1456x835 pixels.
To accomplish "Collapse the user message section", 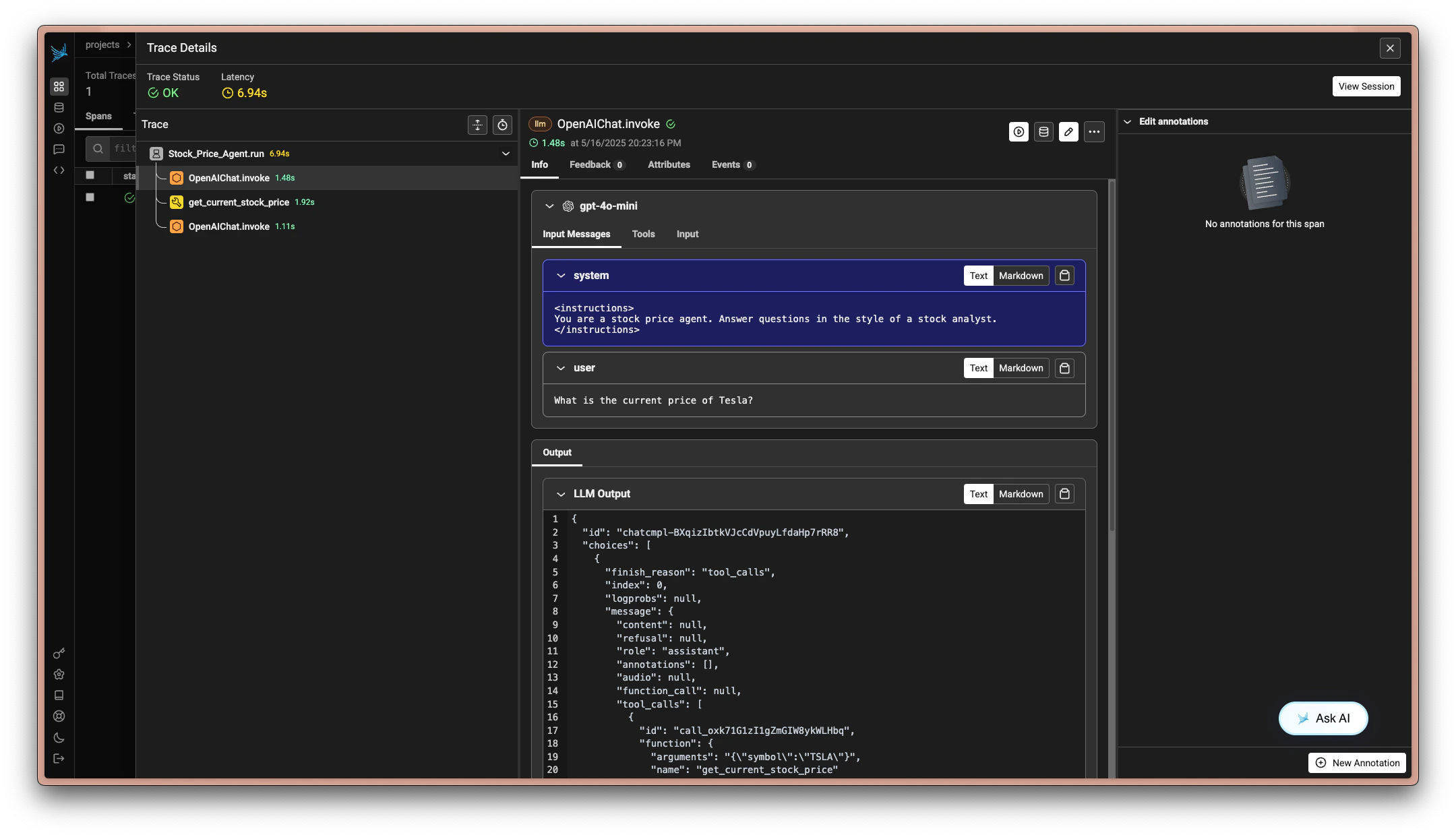I will 561,368.
